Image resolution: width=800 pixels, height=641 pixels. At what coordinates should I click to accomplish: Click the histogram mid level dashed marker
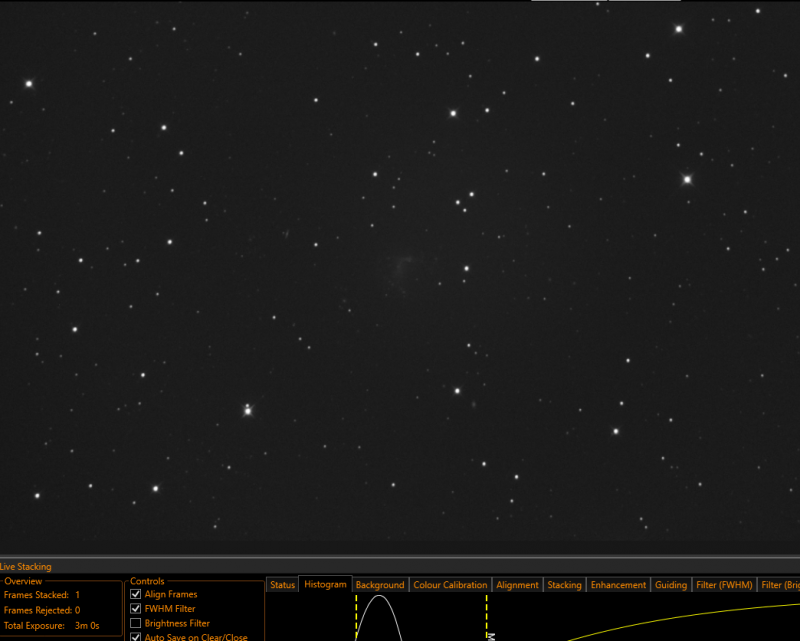click(487, 617)
